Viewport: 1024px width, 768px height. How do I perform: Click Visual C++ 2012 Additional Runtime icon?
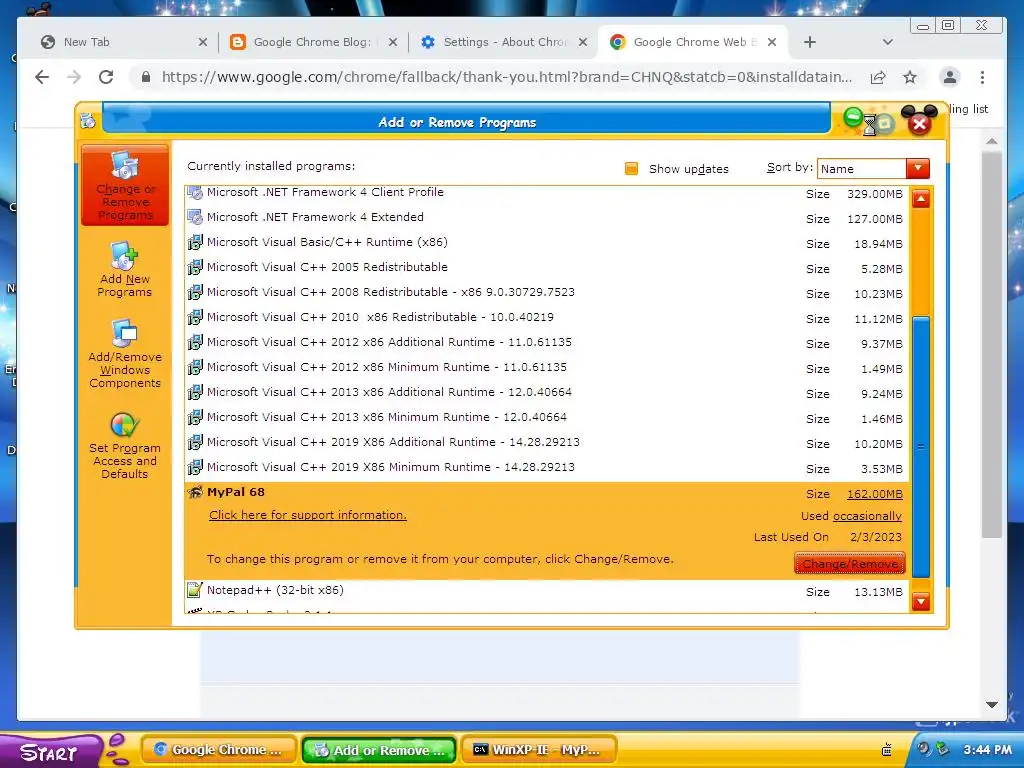click(195, 342)
